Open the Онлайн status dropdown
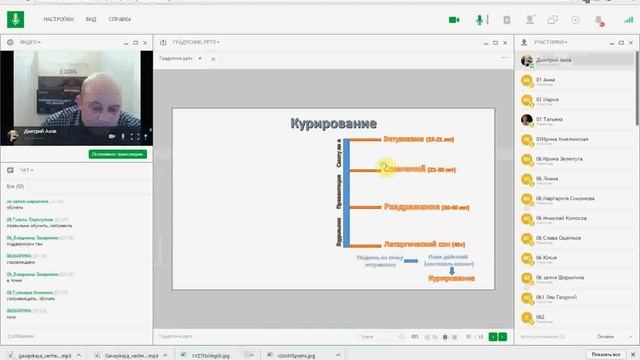 (614, 337)
